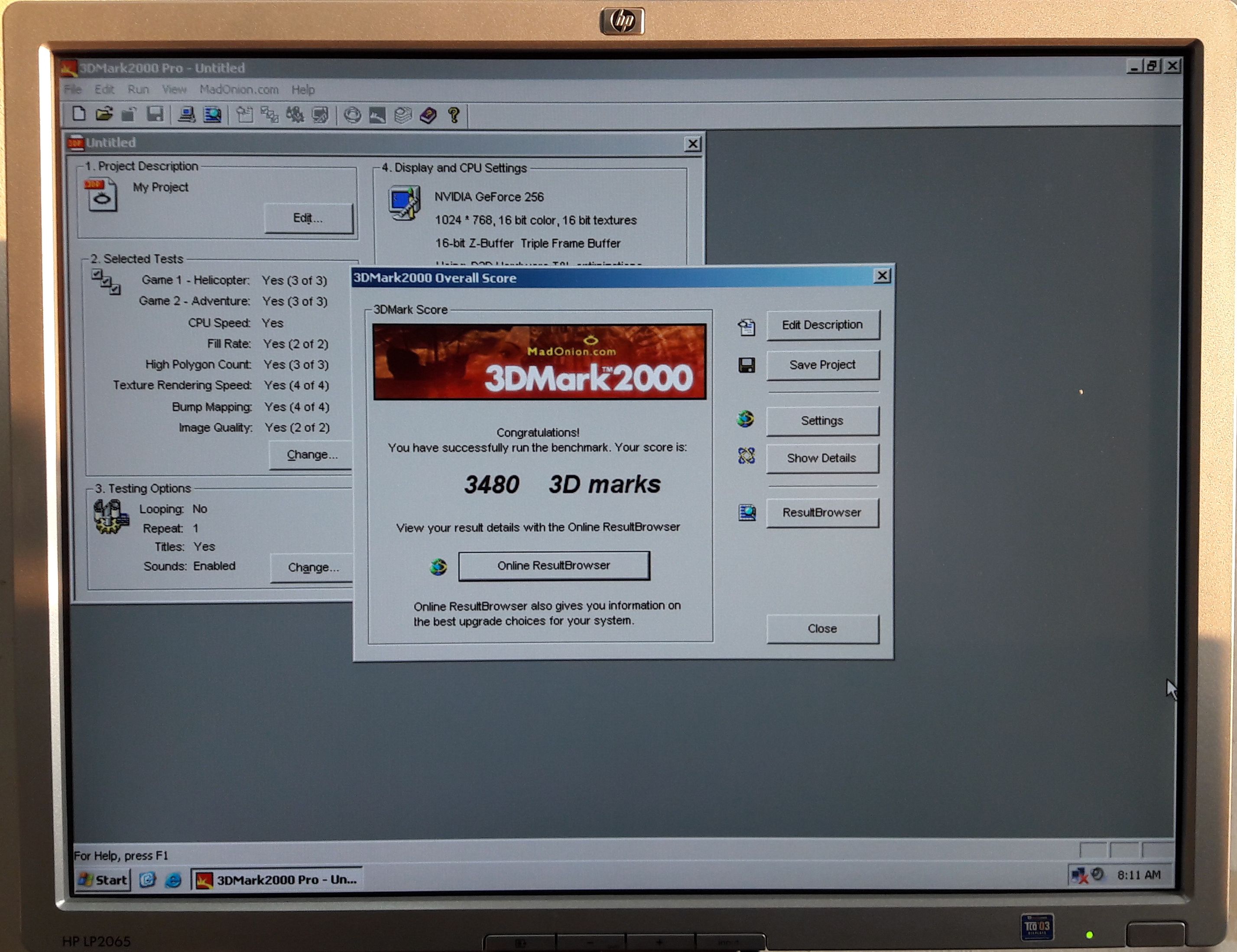
Task: Click the Select tests checkboxes toolbar icon
Action: point(269,115)
